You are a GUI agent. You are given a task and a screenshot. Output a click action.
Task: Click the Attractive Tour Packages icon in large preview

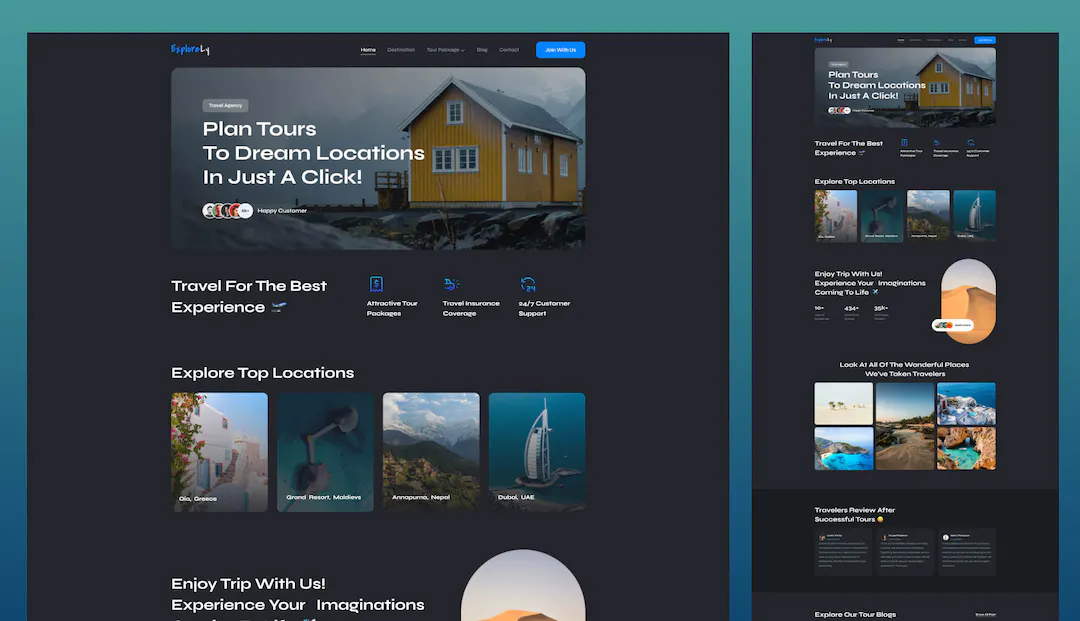tap(376, 284)
